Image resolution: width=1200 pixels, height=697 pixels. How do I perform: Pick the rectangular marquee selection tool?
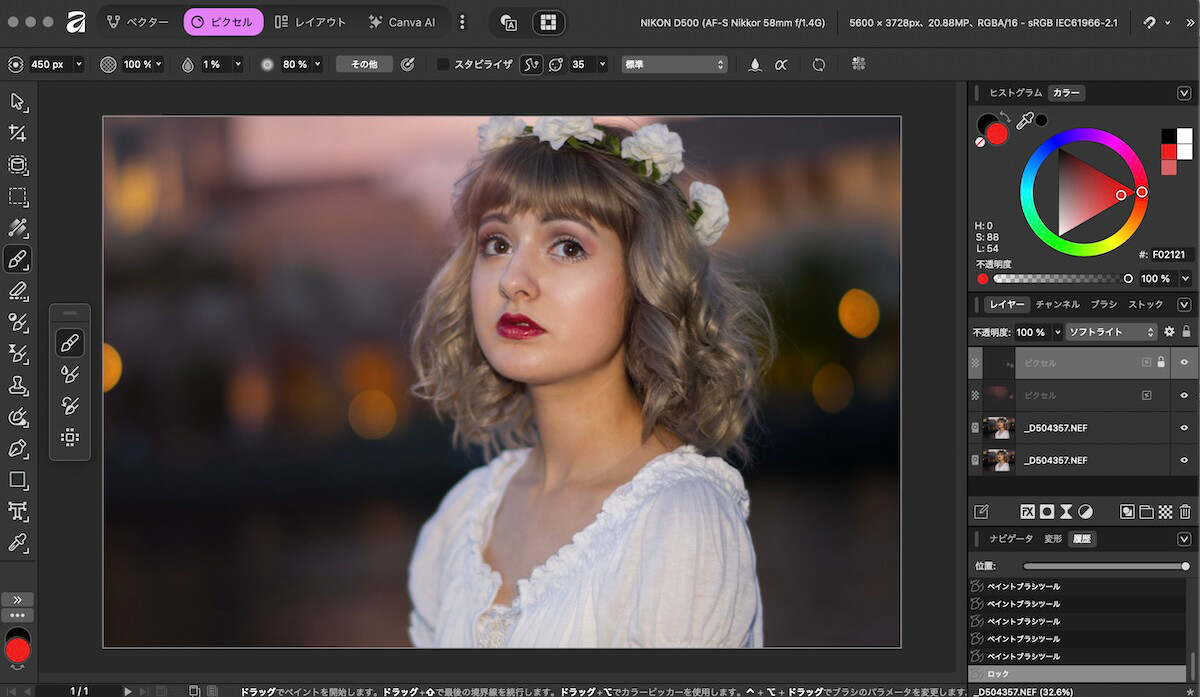(x=17, y=197)
